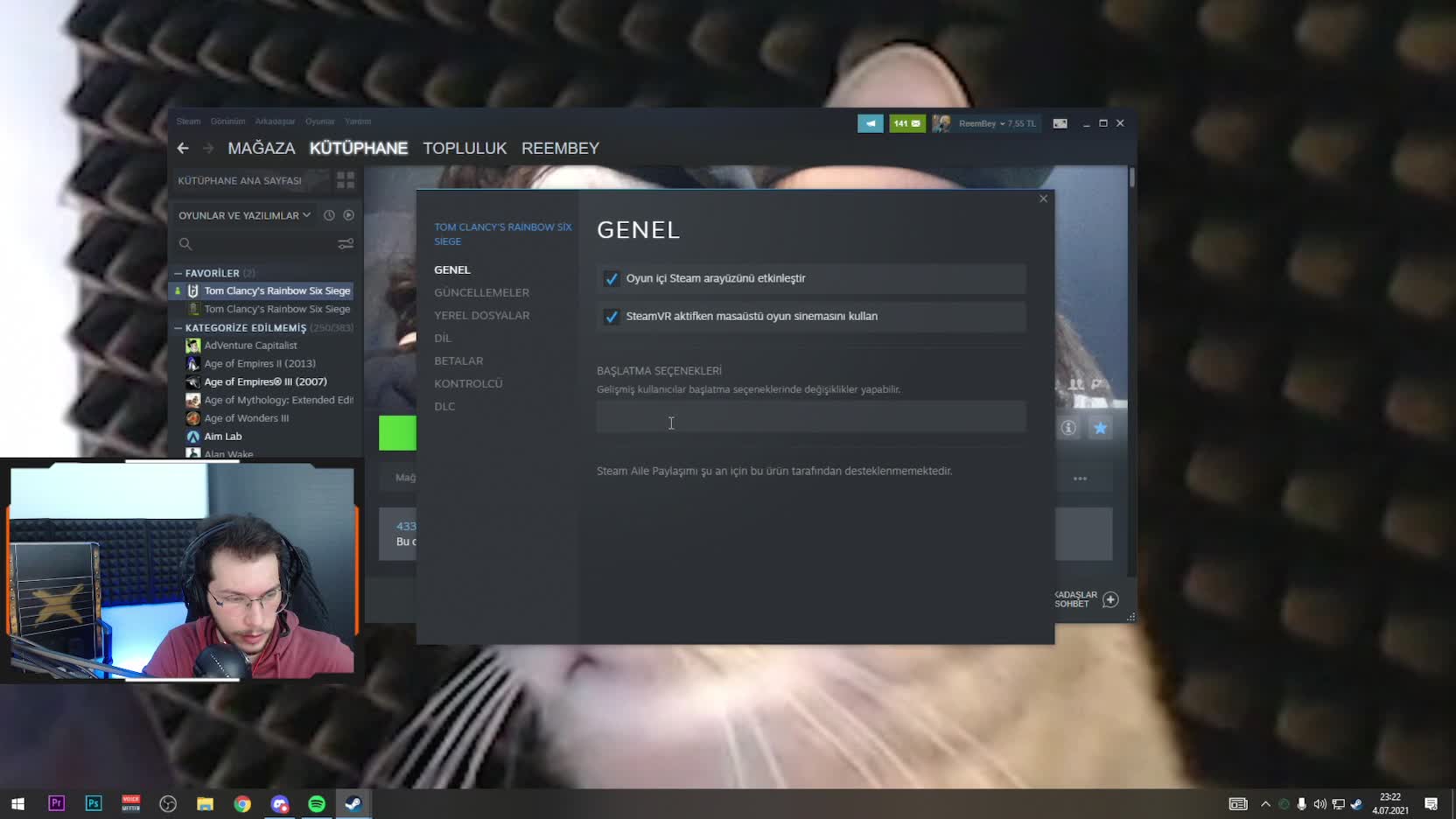Open the Yerel Dosyalar properties tab

pyautogui.click(x=481, y=315)
